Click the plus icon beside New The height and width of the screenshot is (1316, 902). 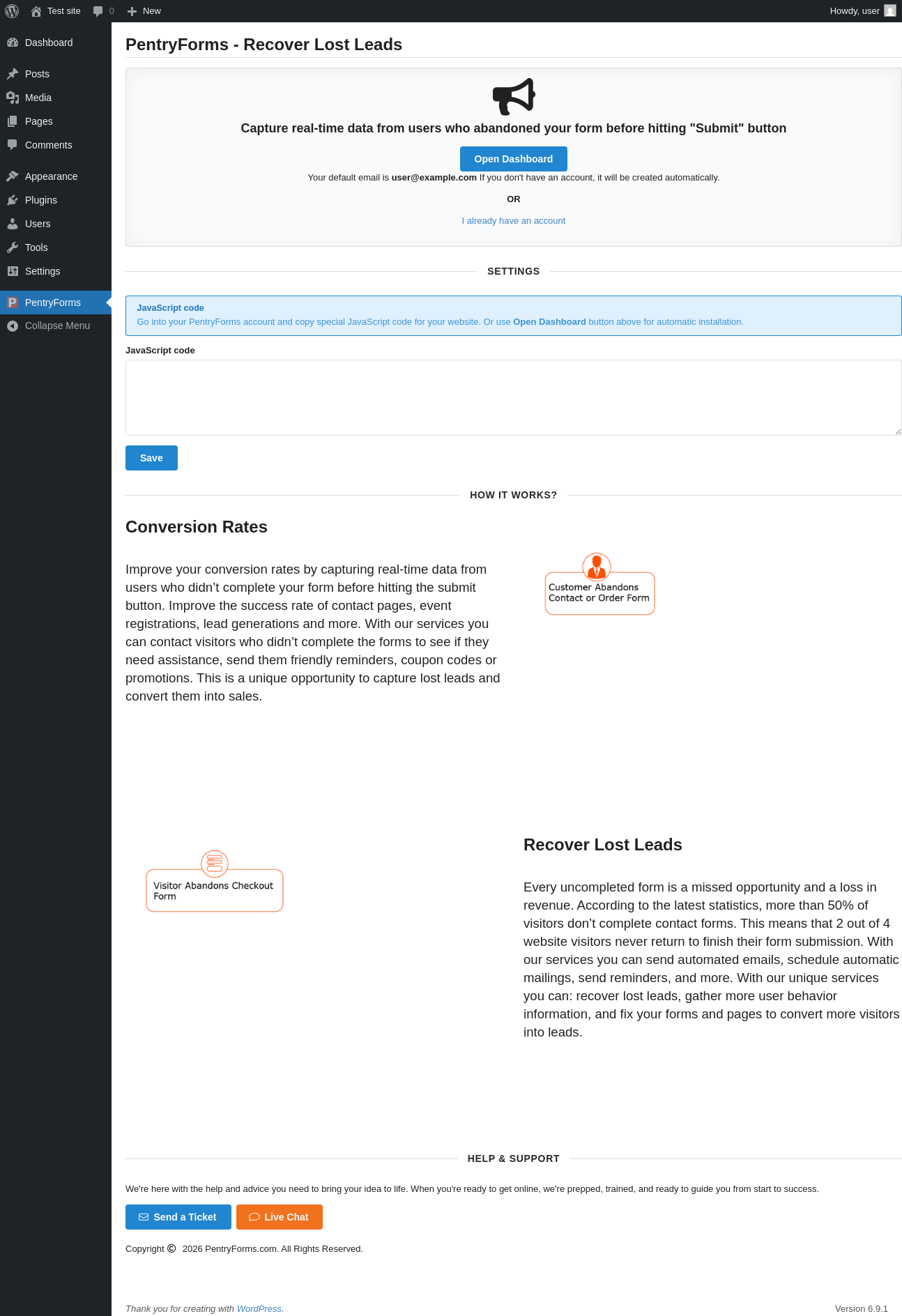[132, 11]
